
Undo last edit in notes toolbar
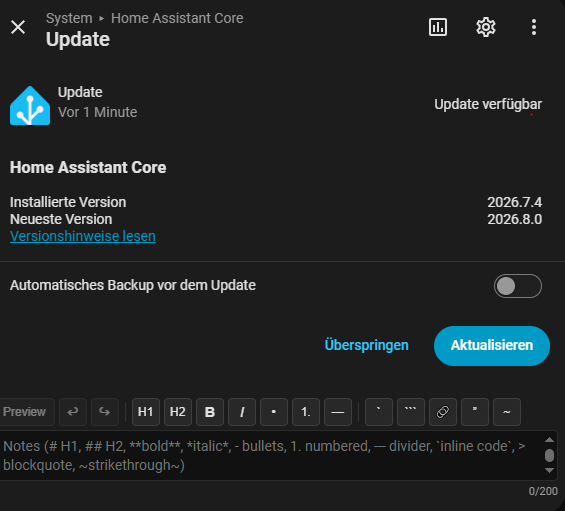(x=73, y=412)
